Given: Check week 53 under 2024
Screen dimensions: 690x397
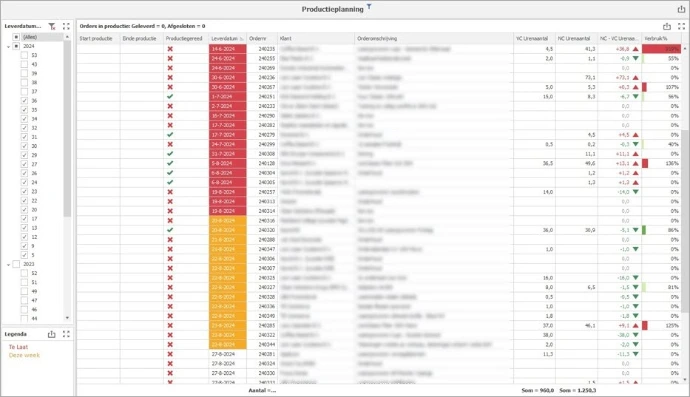Looking at the screenshot, I should pos(24,55).
